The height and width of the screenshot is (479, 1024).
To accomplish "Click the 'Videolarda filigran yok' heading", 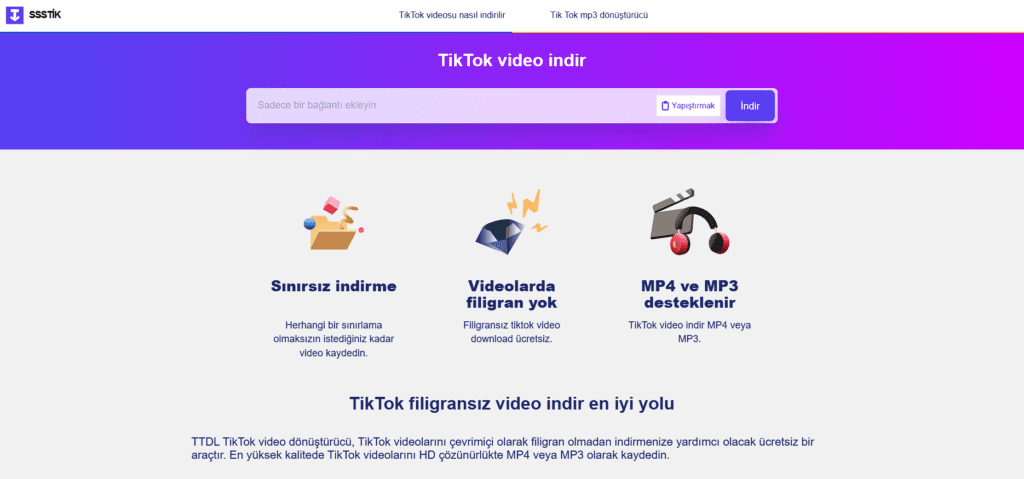I will click(x=511, y=295).
